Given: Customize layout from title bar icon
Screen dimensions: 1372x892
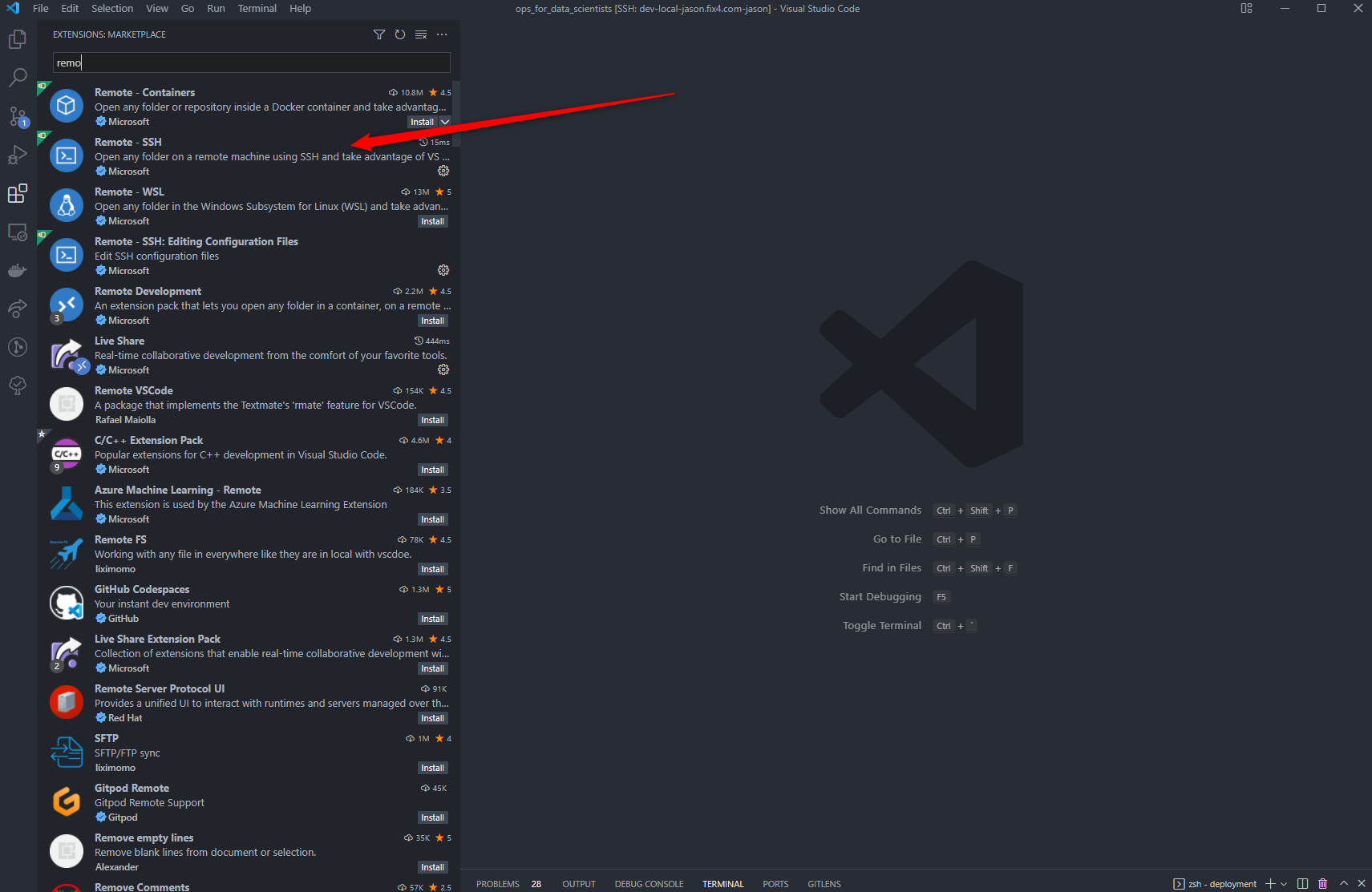Looking at the screenshot, I should pos(1246,9).
